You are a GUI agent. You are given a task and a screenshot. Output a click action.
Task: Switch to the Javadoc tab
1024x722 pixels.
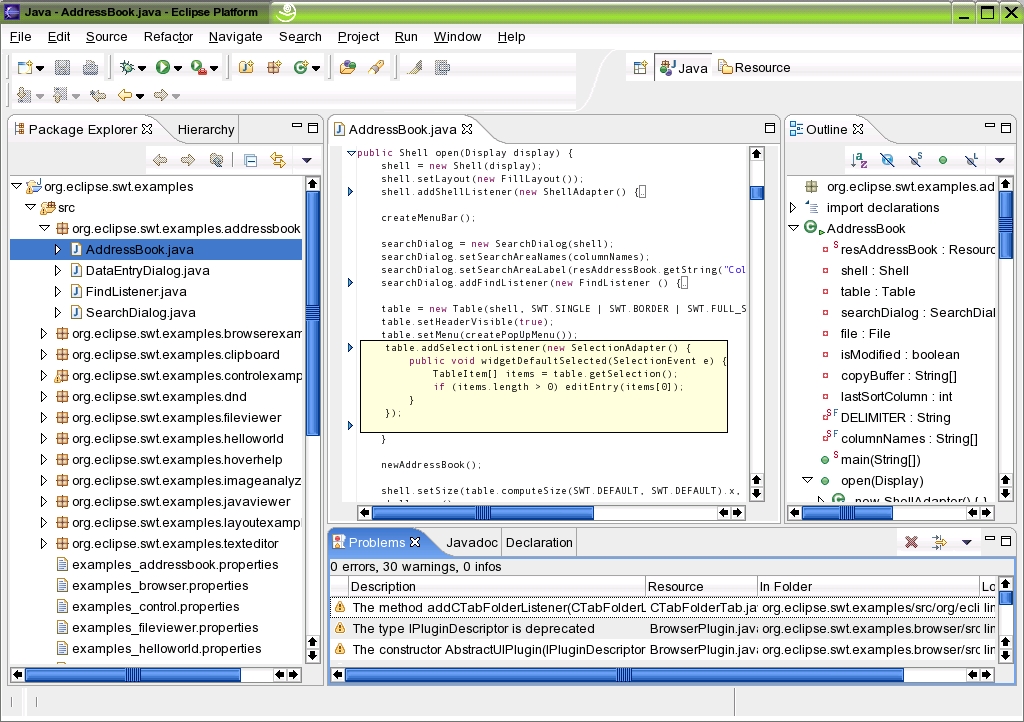pyautogui.click(x=471, y=543)
